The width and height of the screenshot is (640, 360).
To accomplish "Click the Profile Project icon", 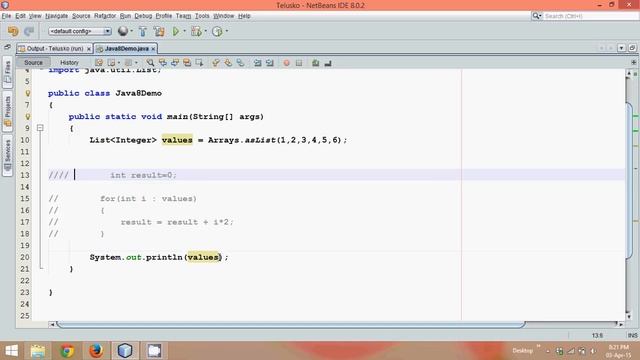I will [x=217, y=31].
